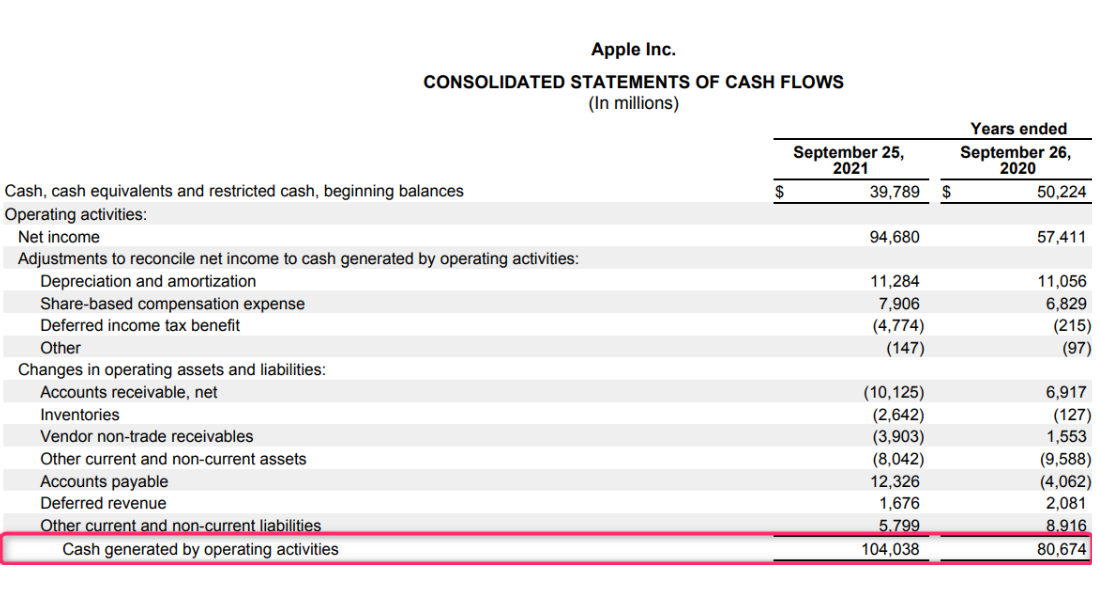The image size is (1097, 596).
Task: Select the "Deferred income tax benefit" label
Action: point(140,325)
